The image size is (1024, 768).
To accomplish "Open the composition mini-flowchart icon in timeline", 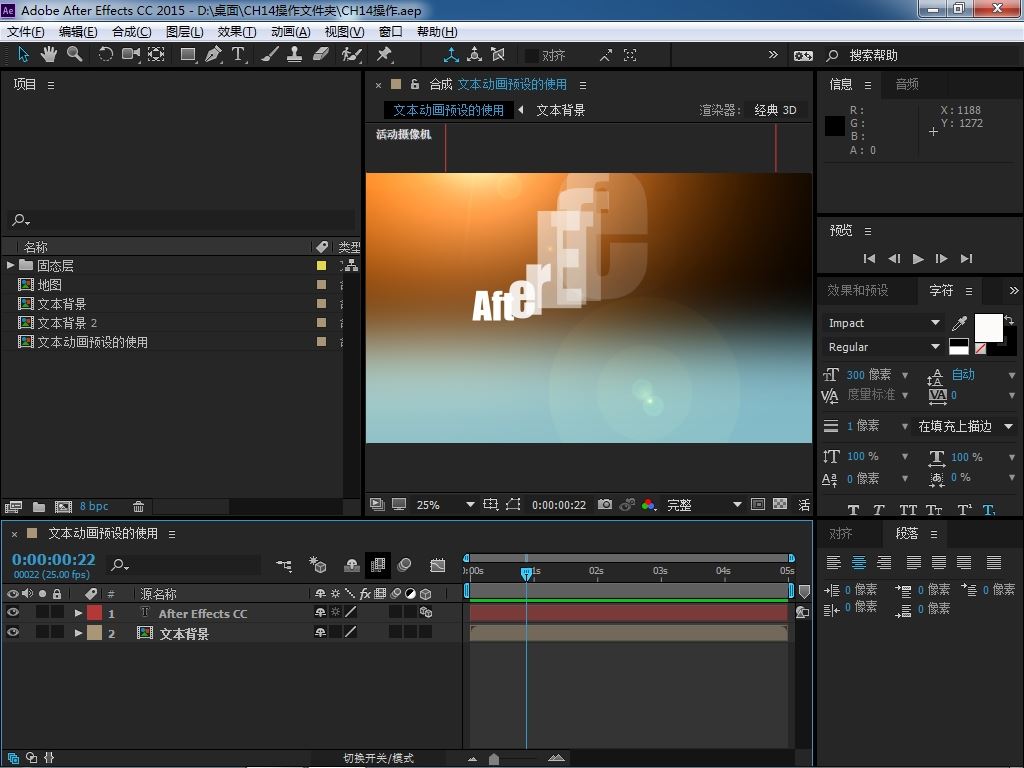I will [284, 566].
